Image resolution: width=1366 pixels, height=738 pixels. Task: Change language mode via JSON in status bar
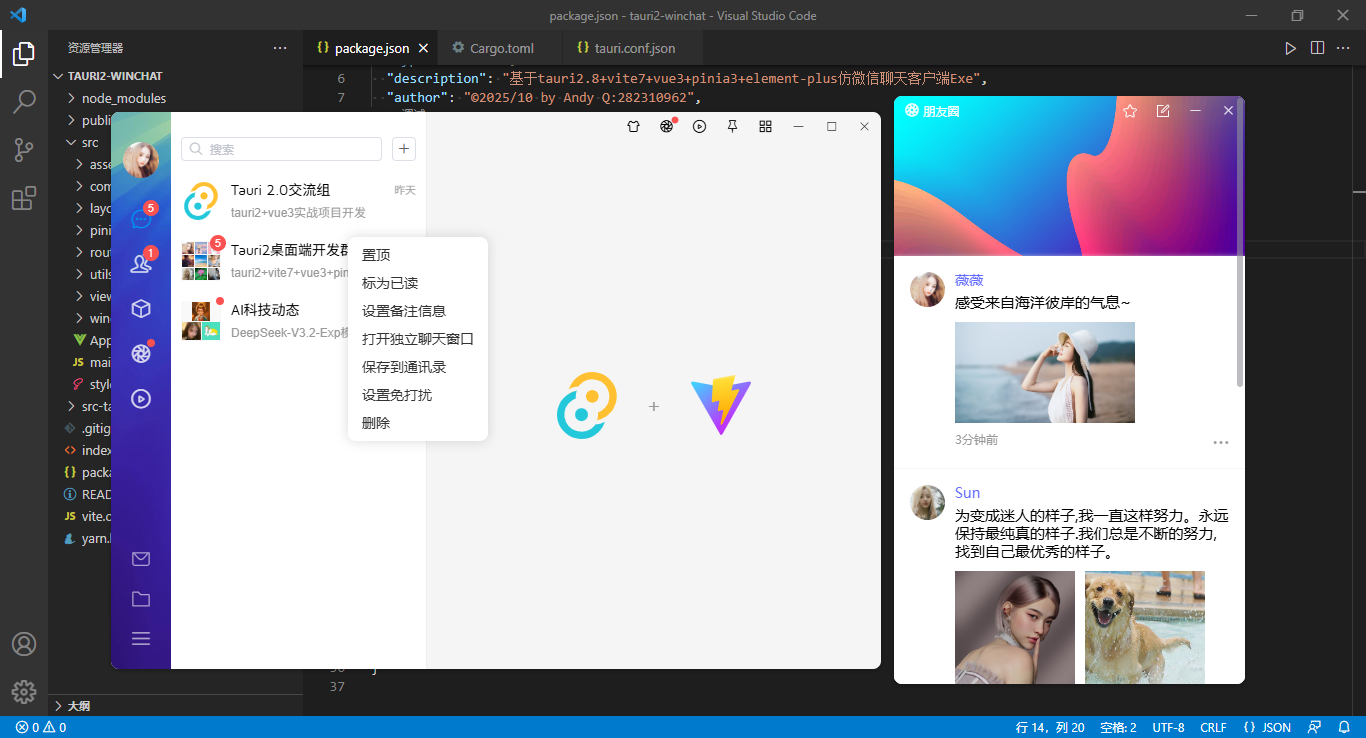(x=1267, y=727)
